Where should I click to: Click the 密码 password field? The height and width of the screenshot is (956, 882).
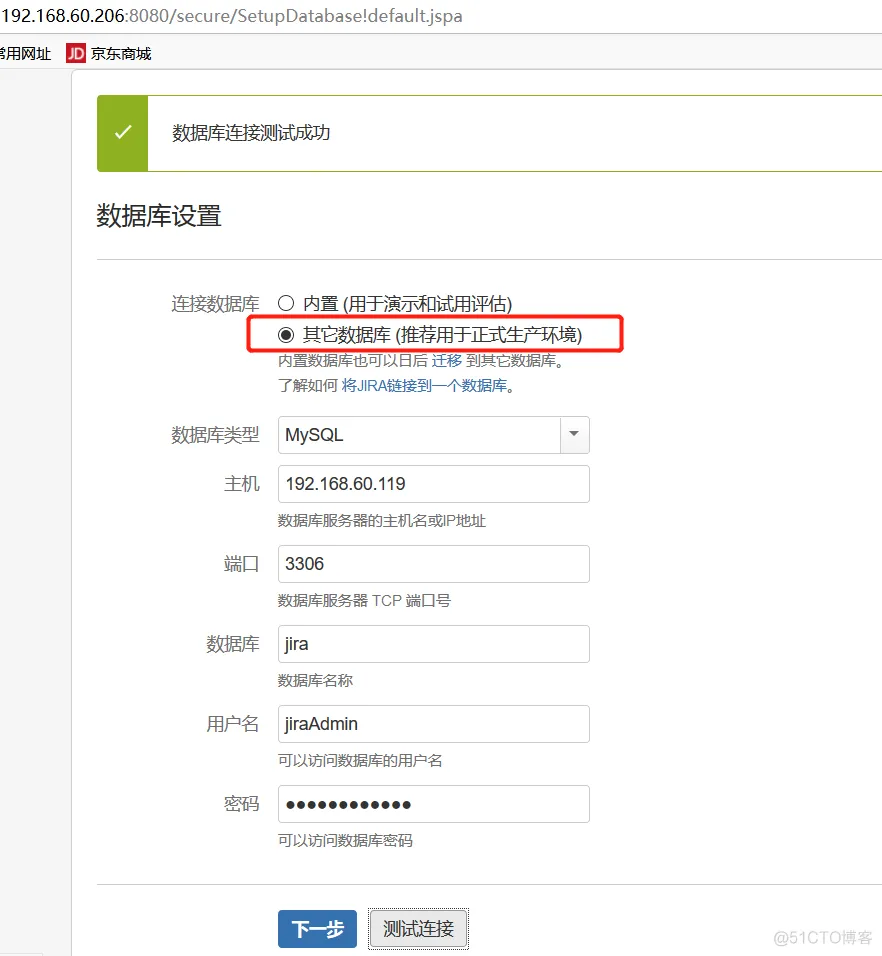433,804
